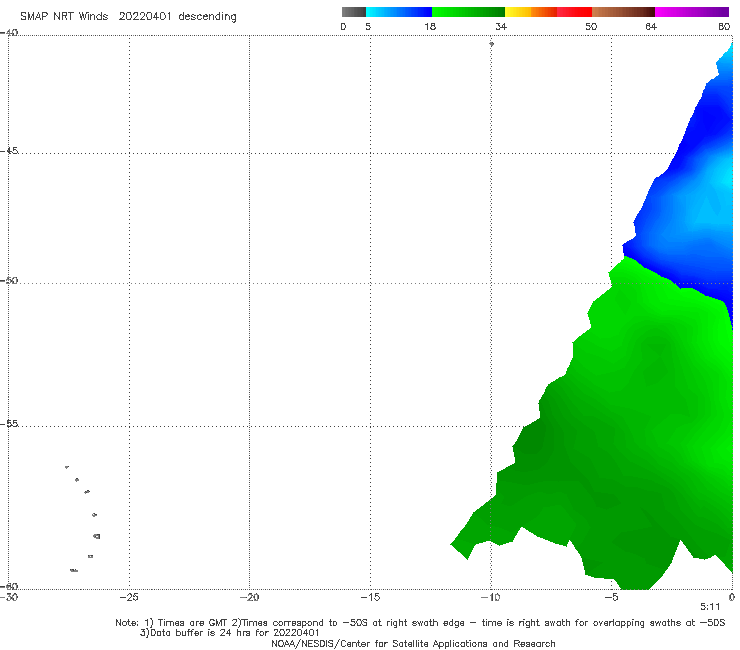Click the NOAA/NESDIS credit line

(413, 644)
